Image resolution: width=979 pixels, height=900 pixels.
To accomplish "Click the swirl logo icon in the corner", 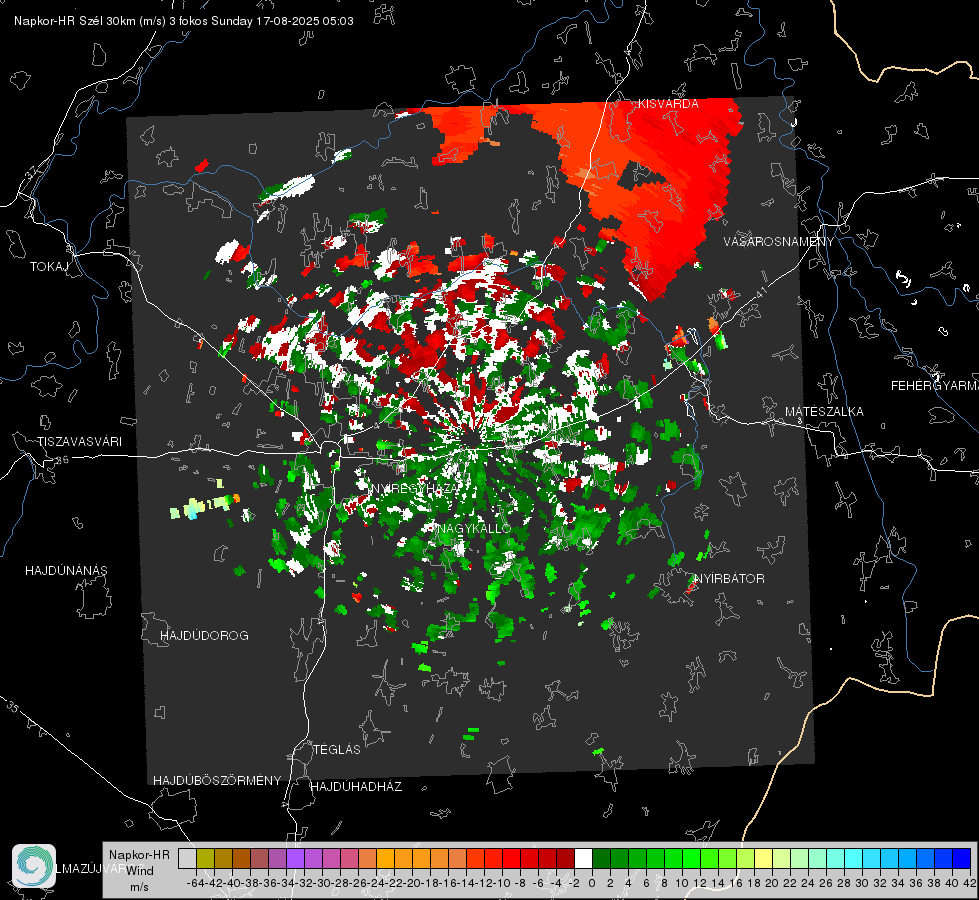I will tap(34, 866).
